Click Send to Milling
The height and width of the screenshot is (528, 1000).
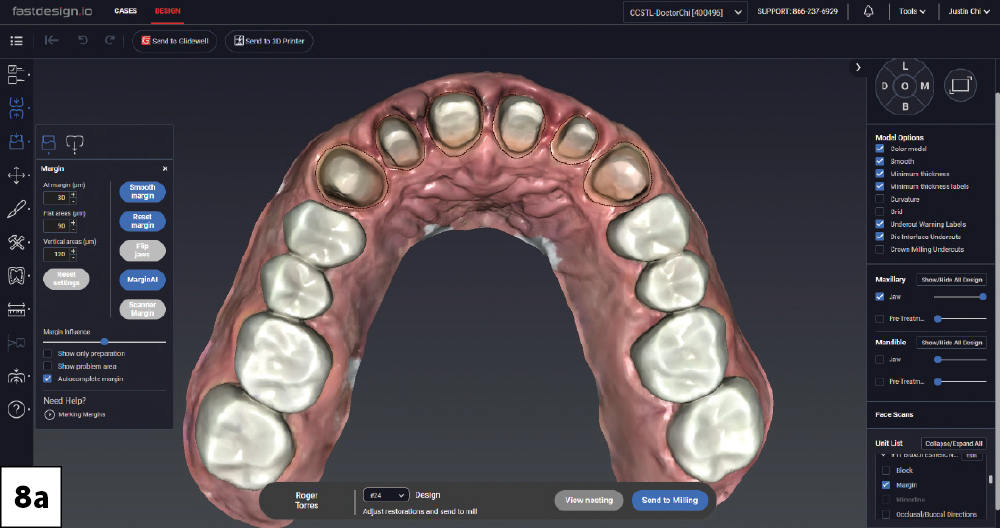[670, 500]
